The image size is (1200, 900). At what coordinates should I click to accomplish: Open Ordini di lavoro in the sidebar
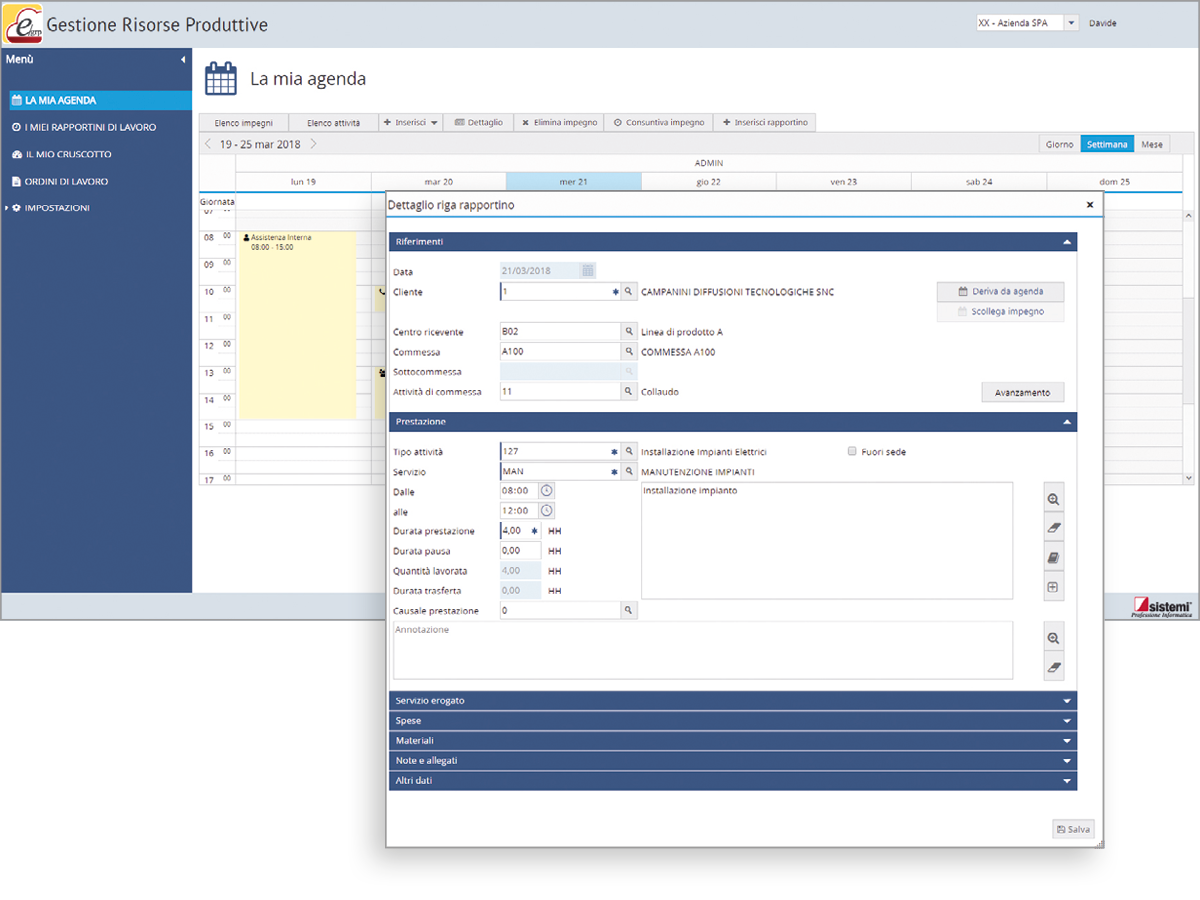click(x=66, y=181)
